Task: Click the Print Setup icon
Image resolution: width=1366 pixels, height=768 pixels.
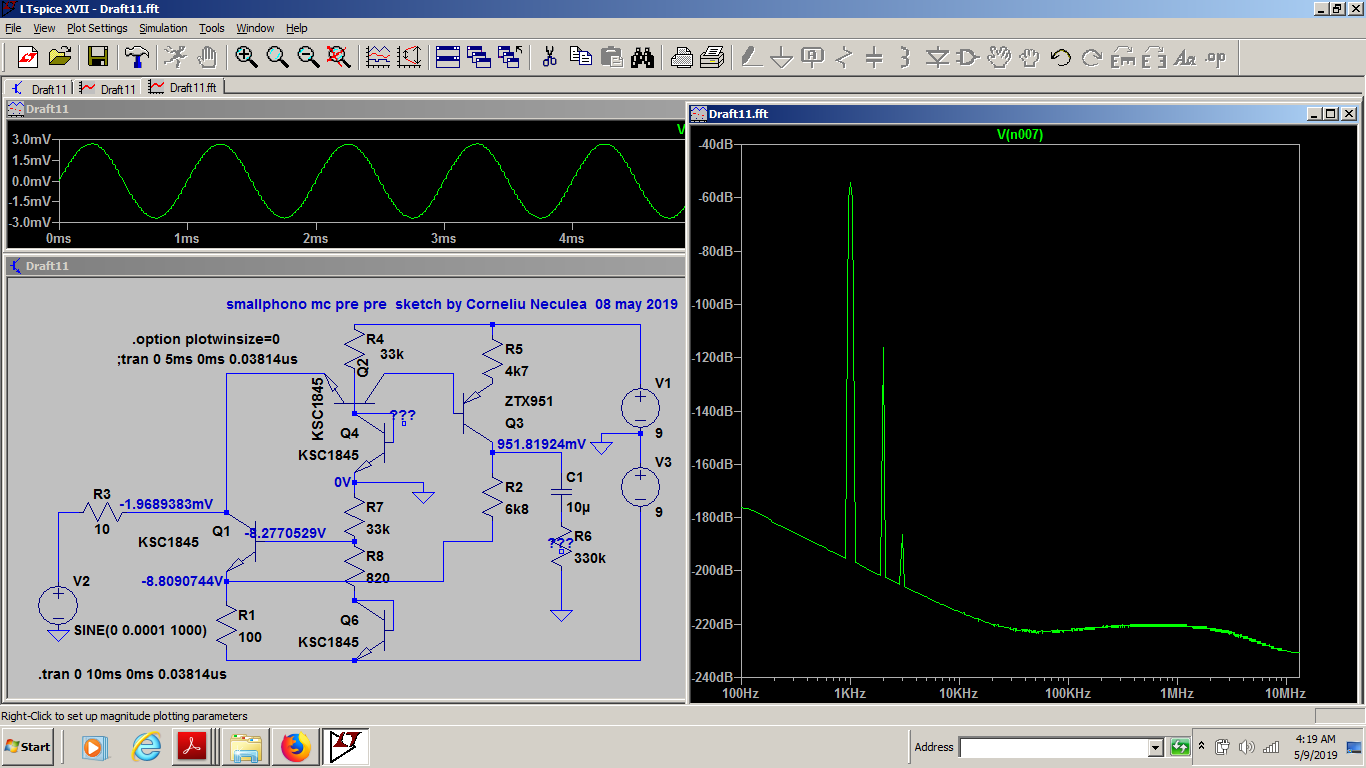Action: [x=681, y=57]
